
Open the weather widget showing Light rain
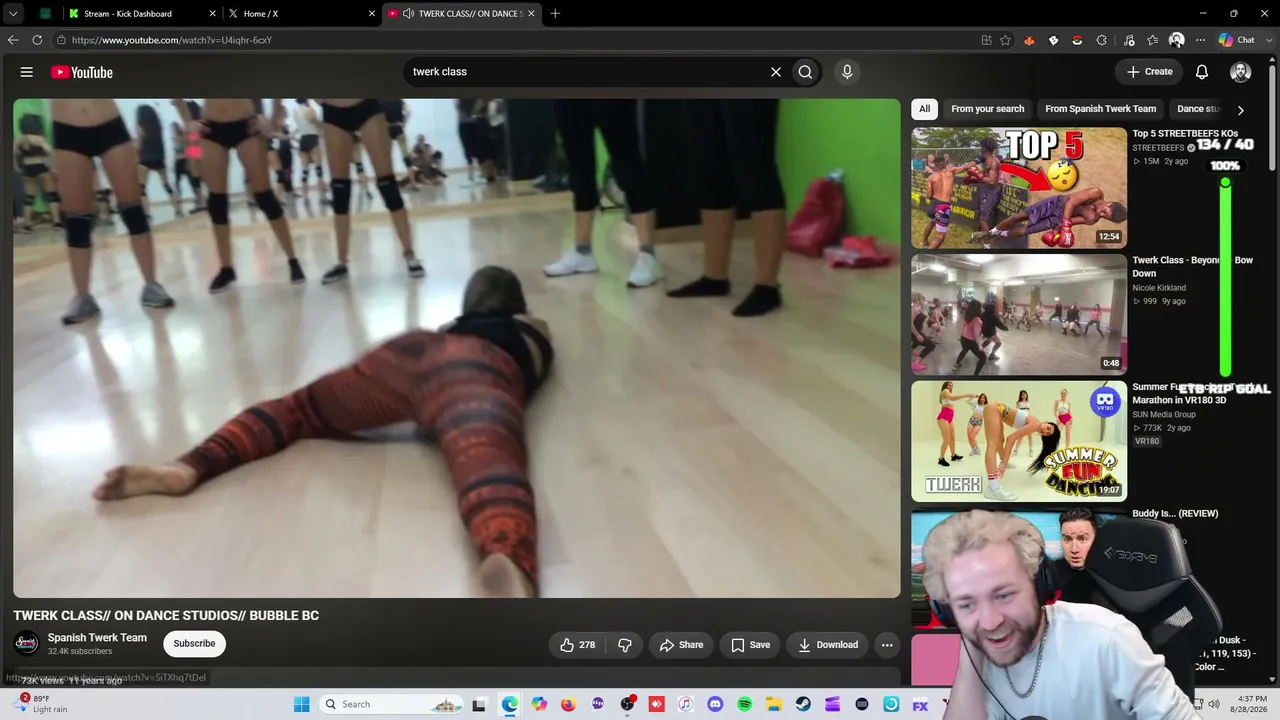pyautogui.click(x=42, y=704)
